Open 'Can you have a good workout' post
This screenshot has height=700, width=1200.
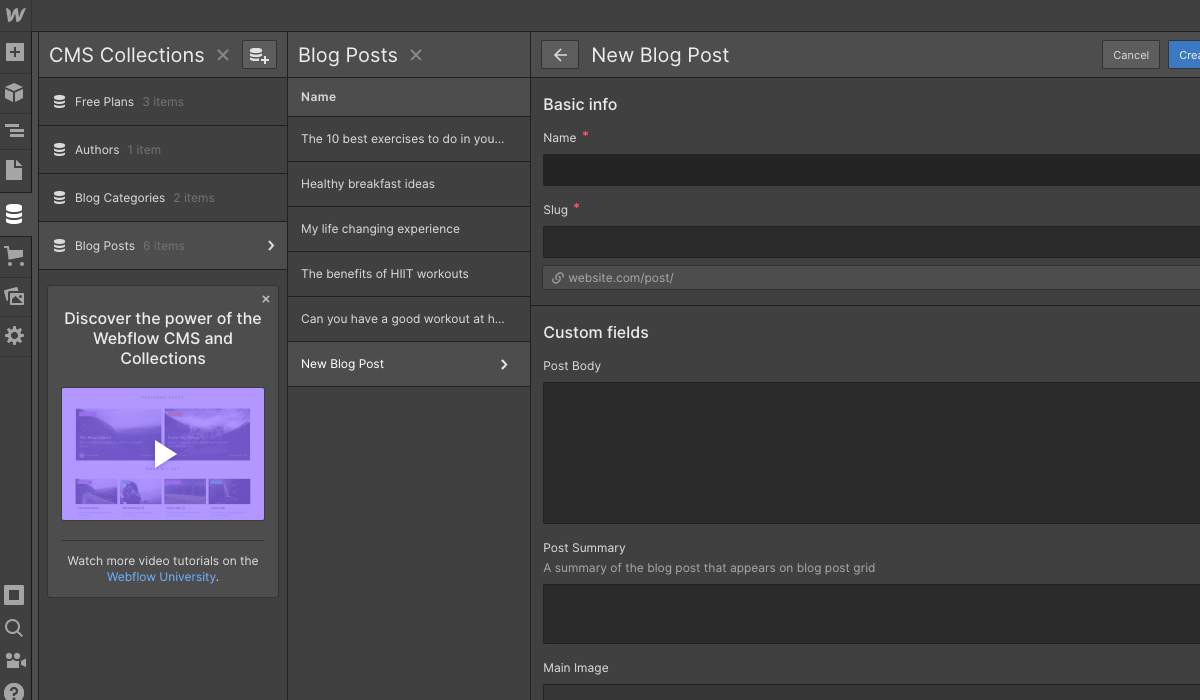pos(409,319)
